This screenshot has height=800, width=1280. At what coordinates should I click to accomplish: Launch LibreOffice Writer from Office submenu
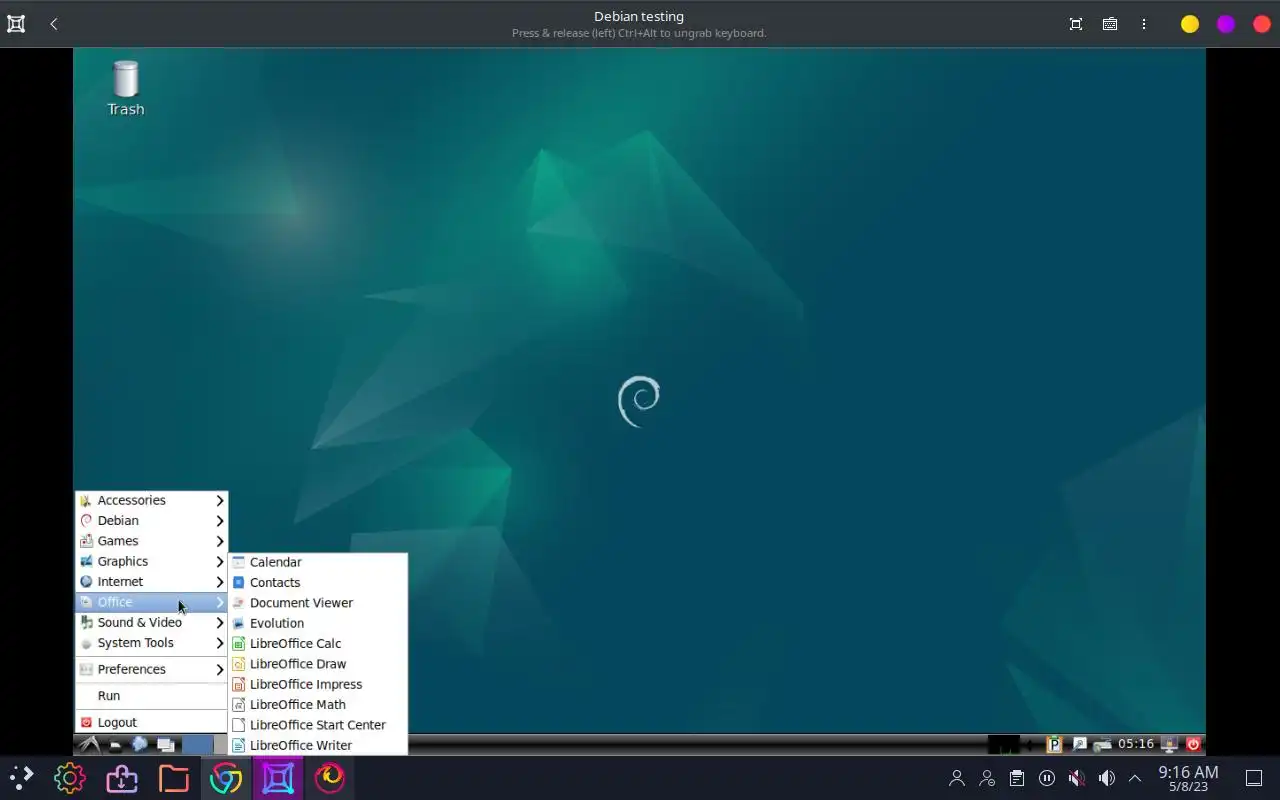click(x=318, y=745)
